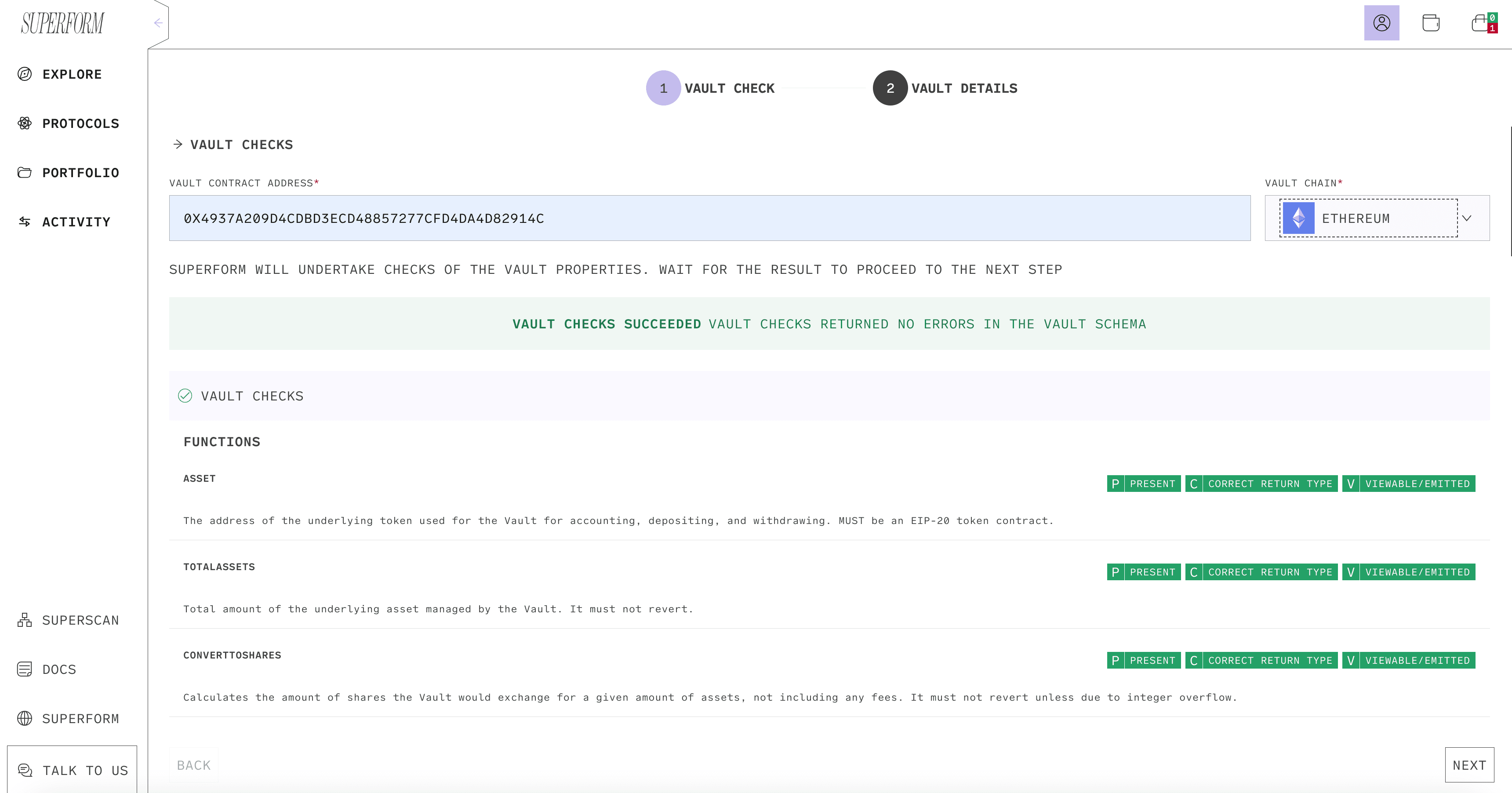Screen dimensions: 1512x793
Task: Click the ASSET function name
Action: 199,478
